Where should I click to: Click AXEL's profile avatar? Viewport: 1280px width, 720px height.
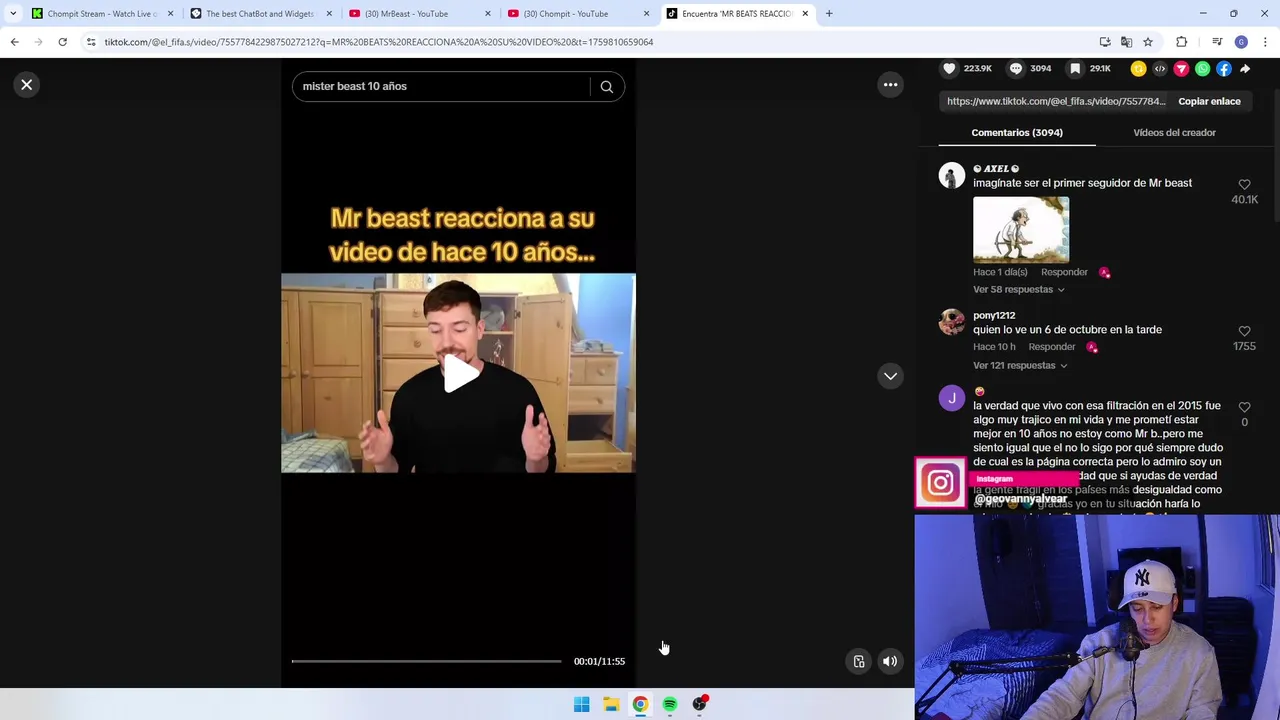point(952,176)
